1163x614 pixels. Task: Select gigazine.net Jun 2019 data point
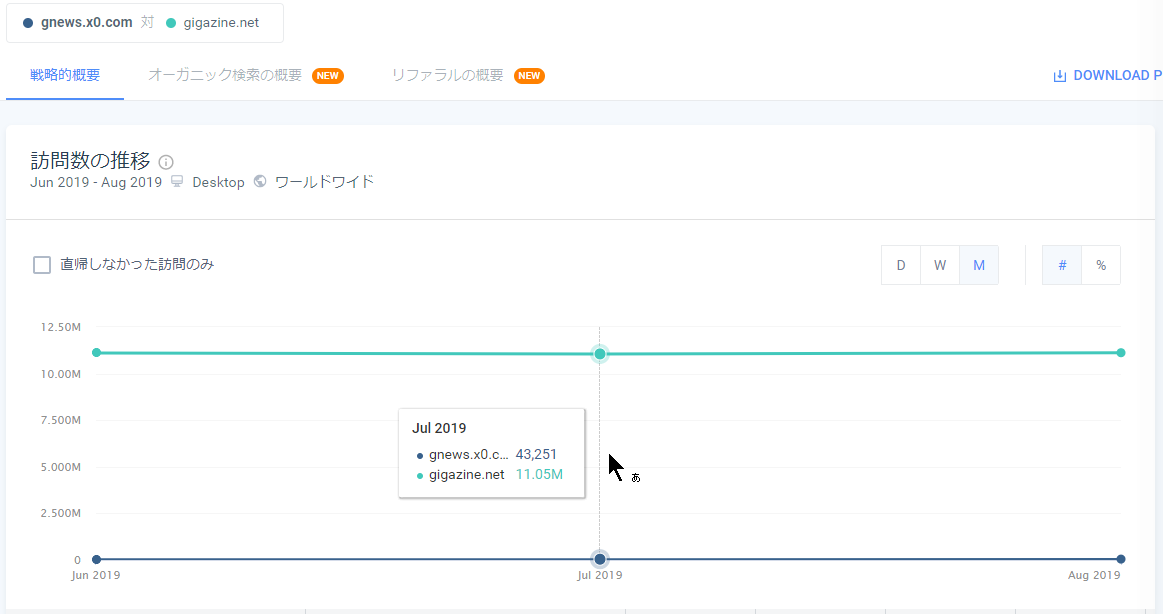click(x=96, y=352)
